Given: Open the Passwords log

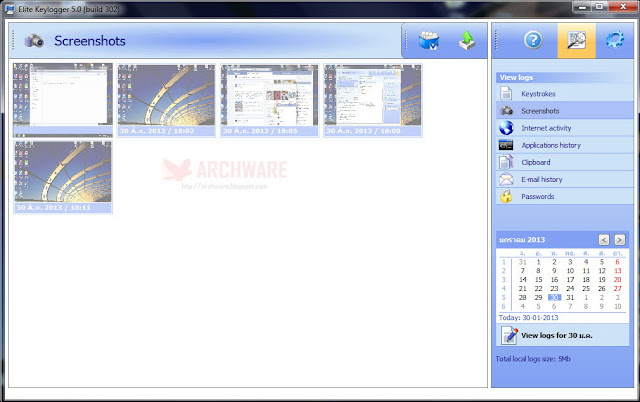Looking at the screenshot, I should point(565,196).
